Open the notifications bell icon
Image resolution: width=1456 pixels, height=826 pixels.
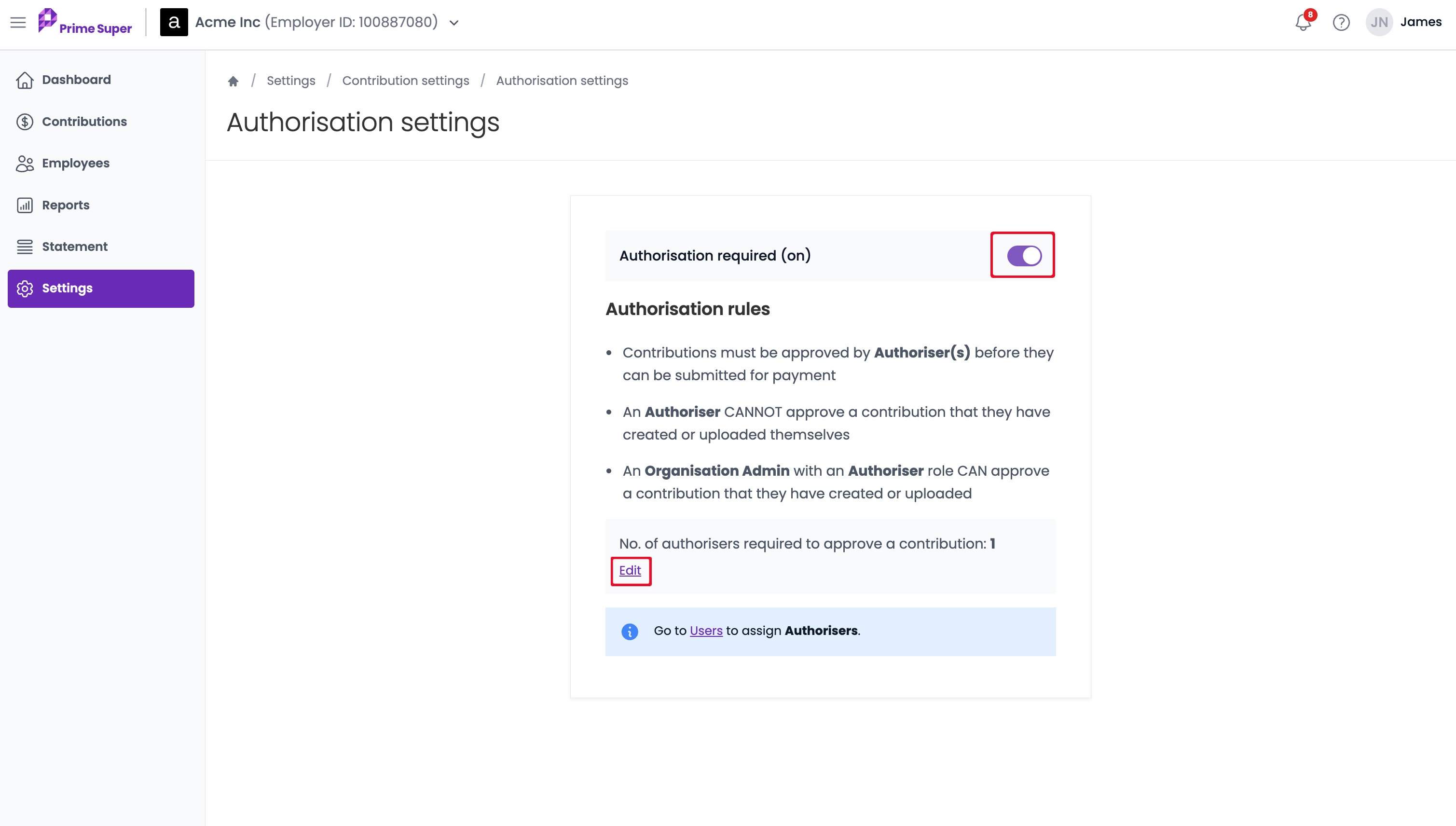1303,23
